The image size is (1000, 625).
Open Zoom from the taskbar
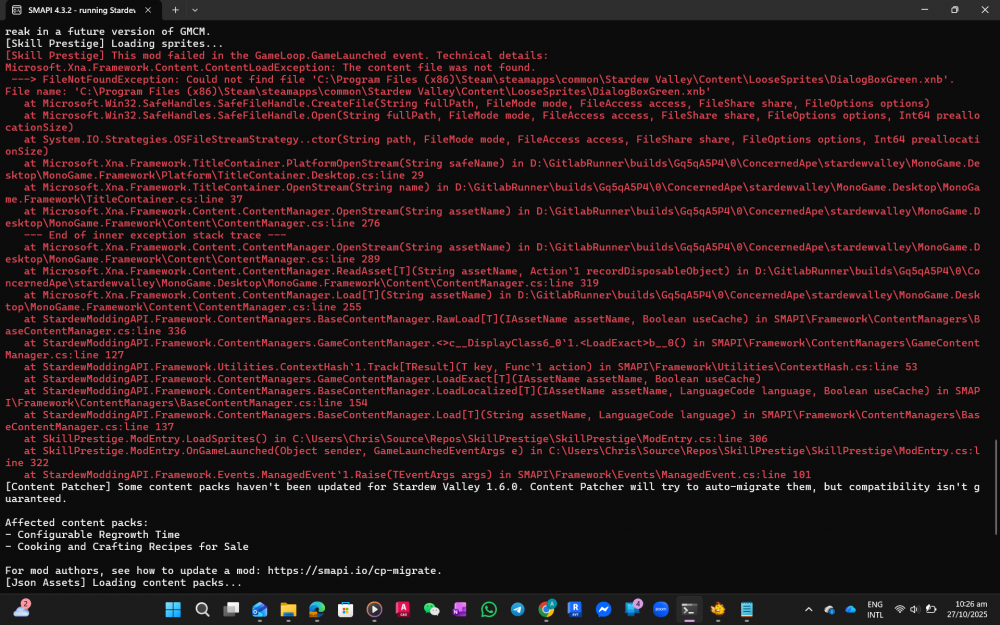[661, 609]
